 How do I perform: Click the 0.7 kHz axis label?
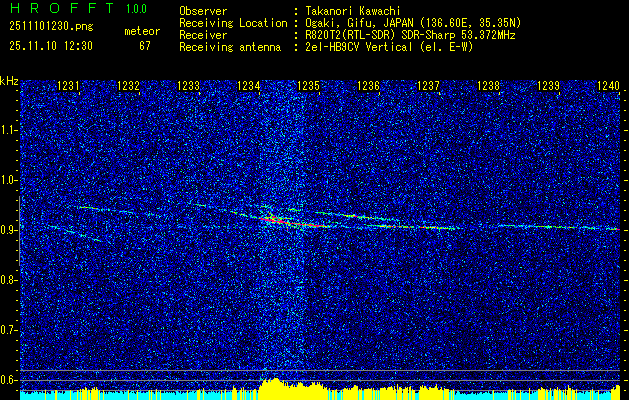tap(8, 330)
